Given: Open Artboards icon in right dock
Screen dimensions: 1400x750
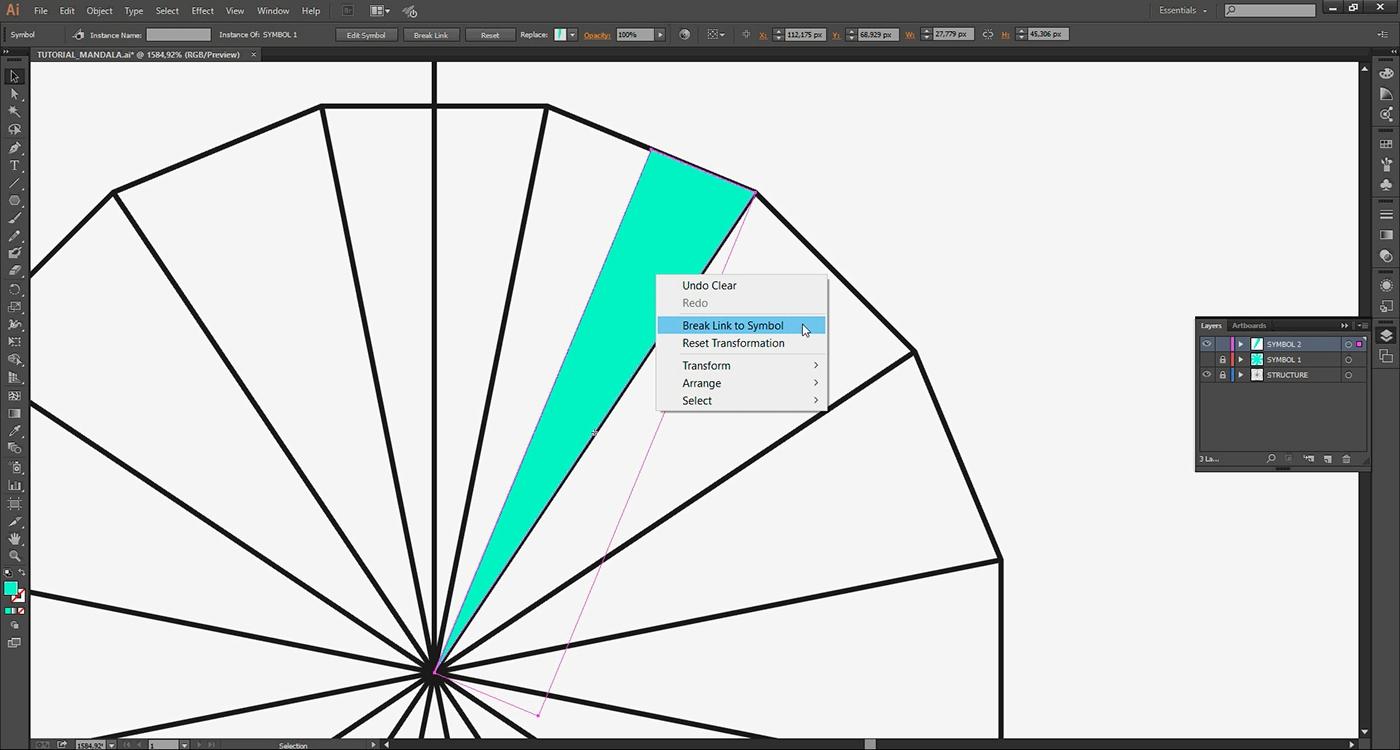Looking at the screenshot, I should click(x=1386, y=357).
